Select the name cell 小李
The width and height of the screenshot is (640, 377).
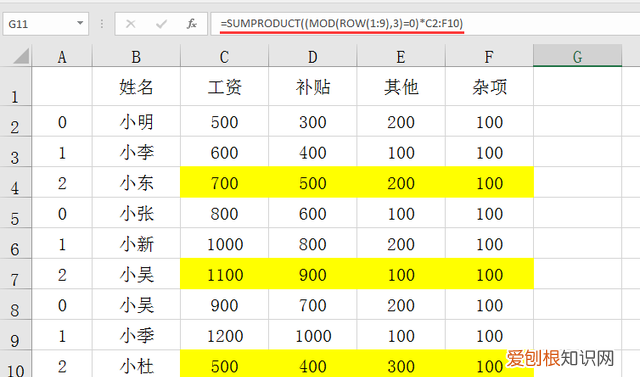(136, 152)
